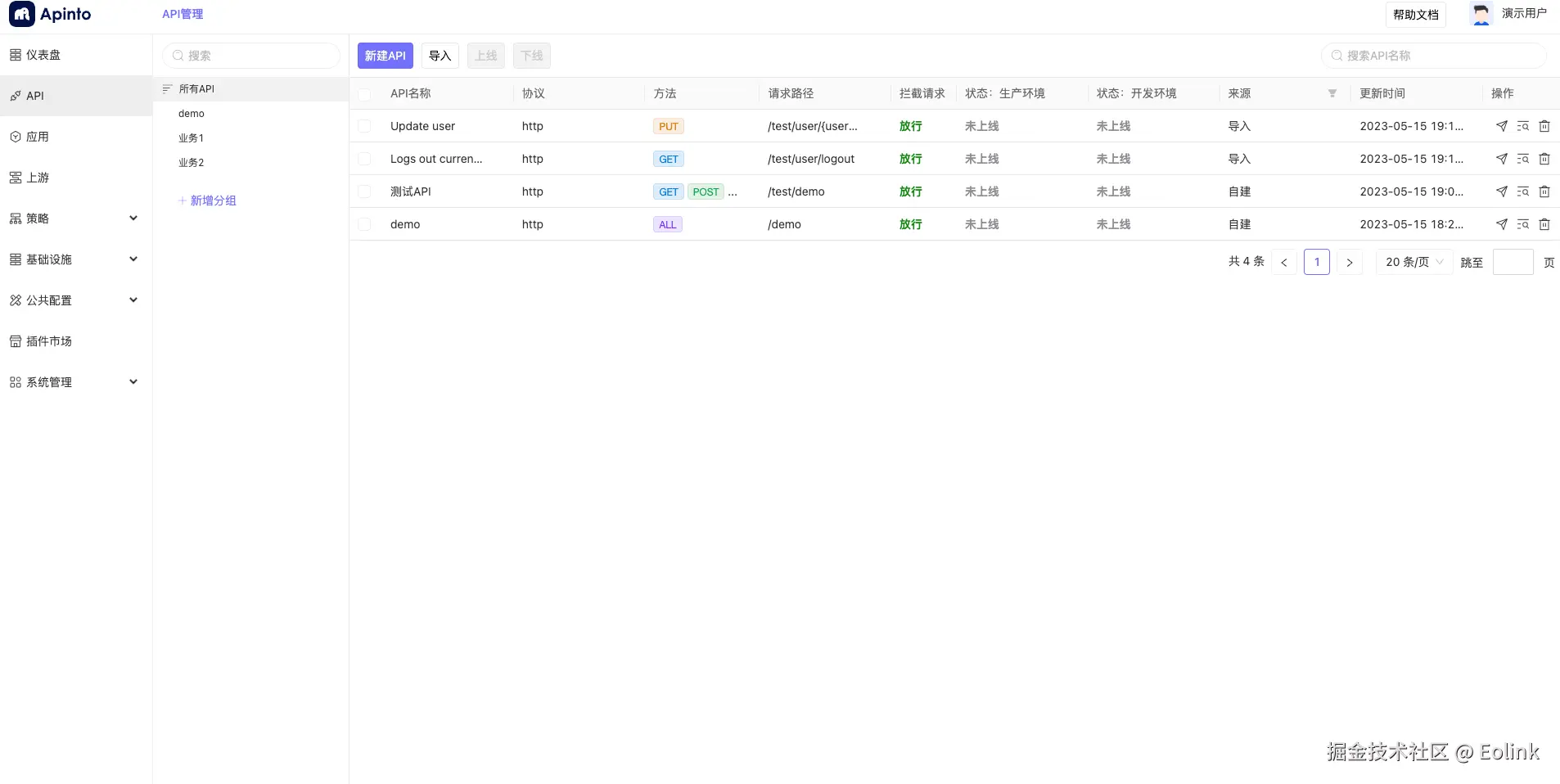This screenshot has width=1560, height=784.
Task: Click the 跳至 page number input
Action: coord(1513,262)
